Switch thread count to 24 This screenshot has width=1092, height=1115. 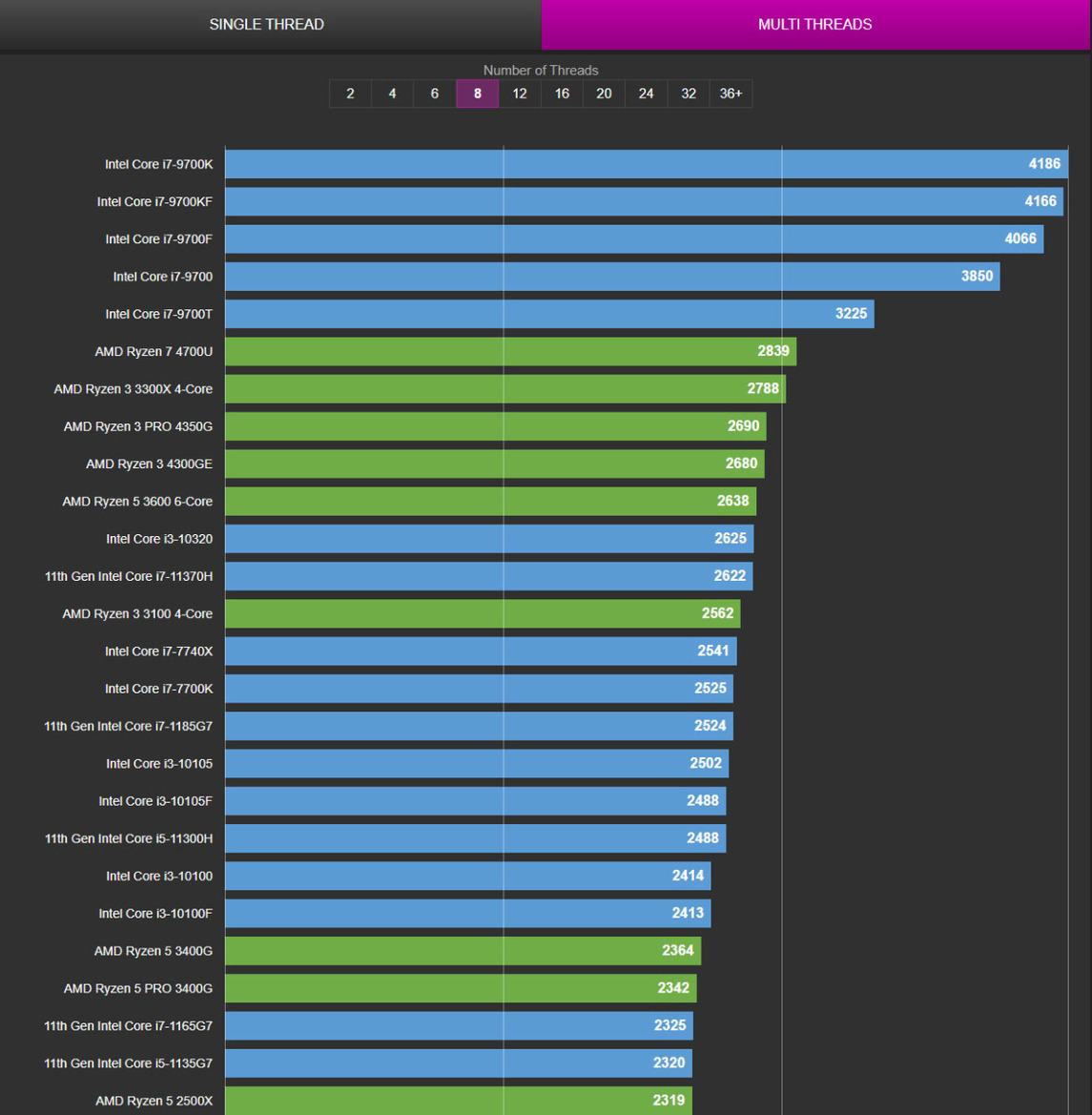647,93
